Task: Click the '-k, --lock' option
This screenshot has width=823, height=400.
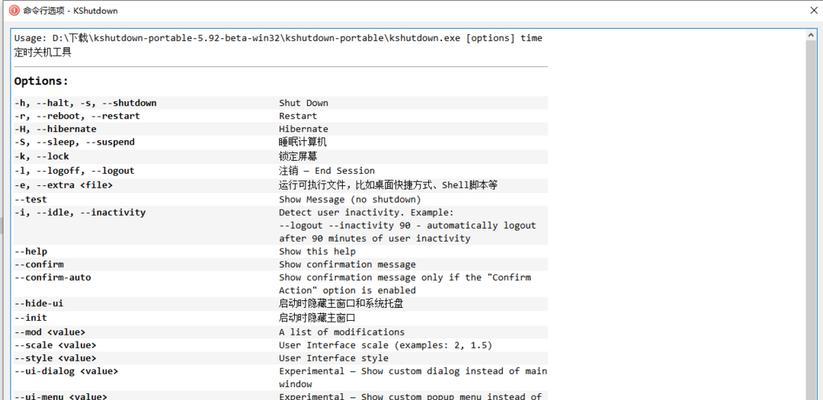Action: point(41,156)
